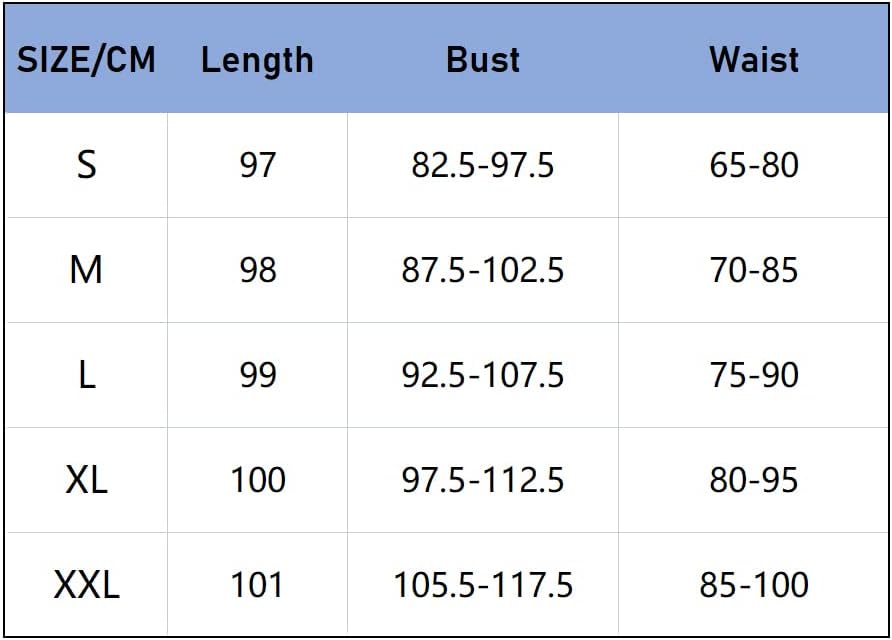The height and width of the screenshot is (640, 892).
Task: Select waist range 75-90
Action: pos(754,375)
